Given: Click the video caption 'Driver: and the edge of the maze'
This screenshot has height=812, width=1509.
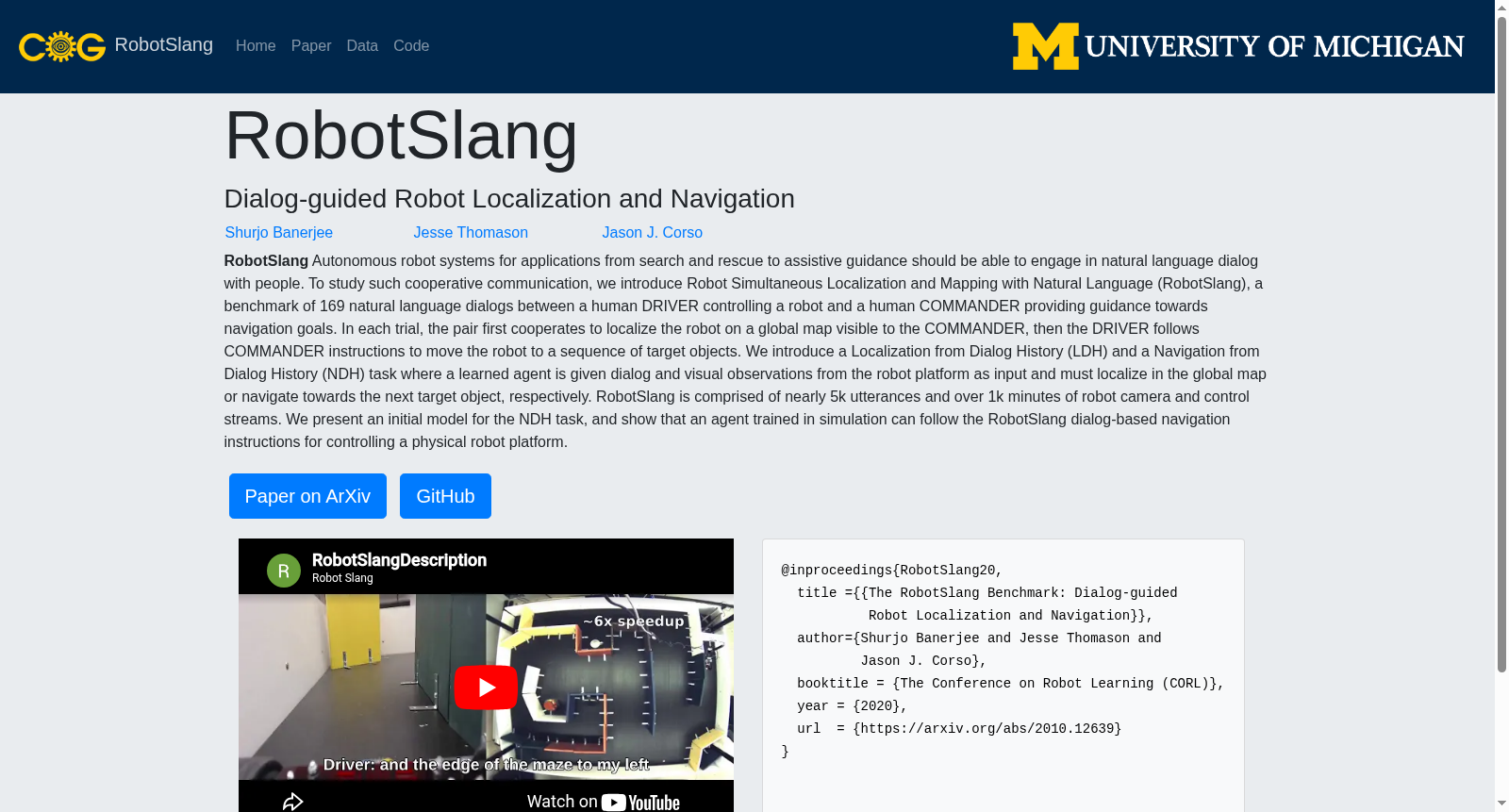Looking at the screenshot, I should coord(486,764).
